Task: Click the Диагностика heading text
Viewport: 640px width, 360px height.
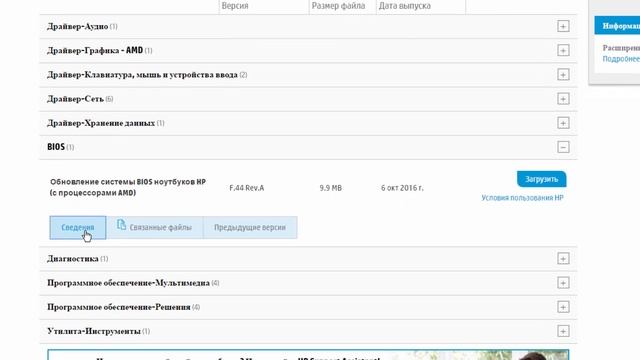Action: click(73, 259)
